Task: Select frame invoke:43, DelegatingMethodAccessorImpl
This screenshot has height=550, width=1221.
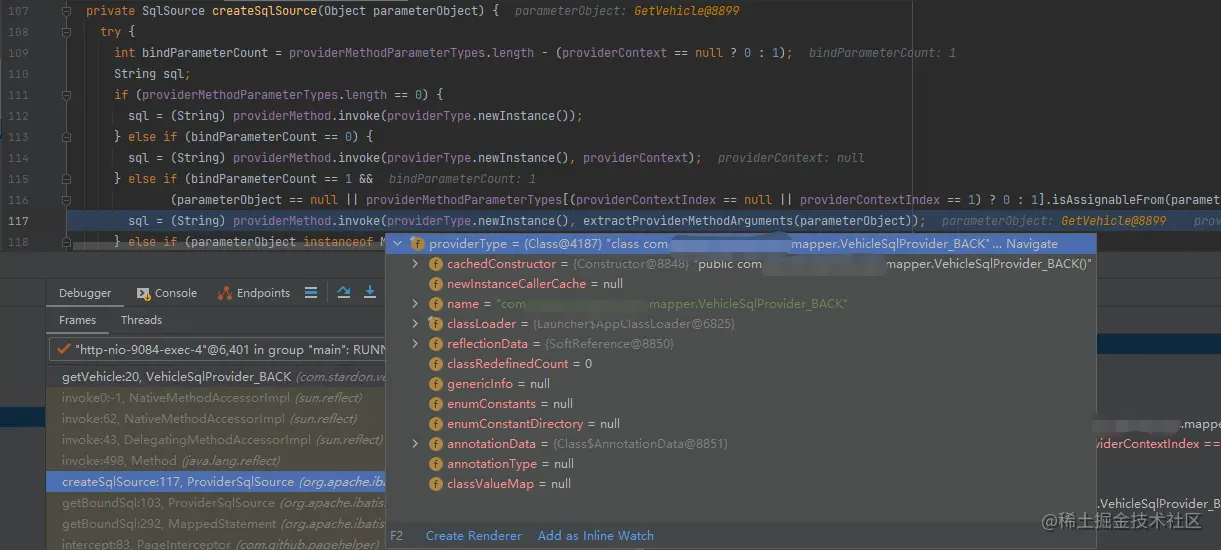Action: click(217, 440)
